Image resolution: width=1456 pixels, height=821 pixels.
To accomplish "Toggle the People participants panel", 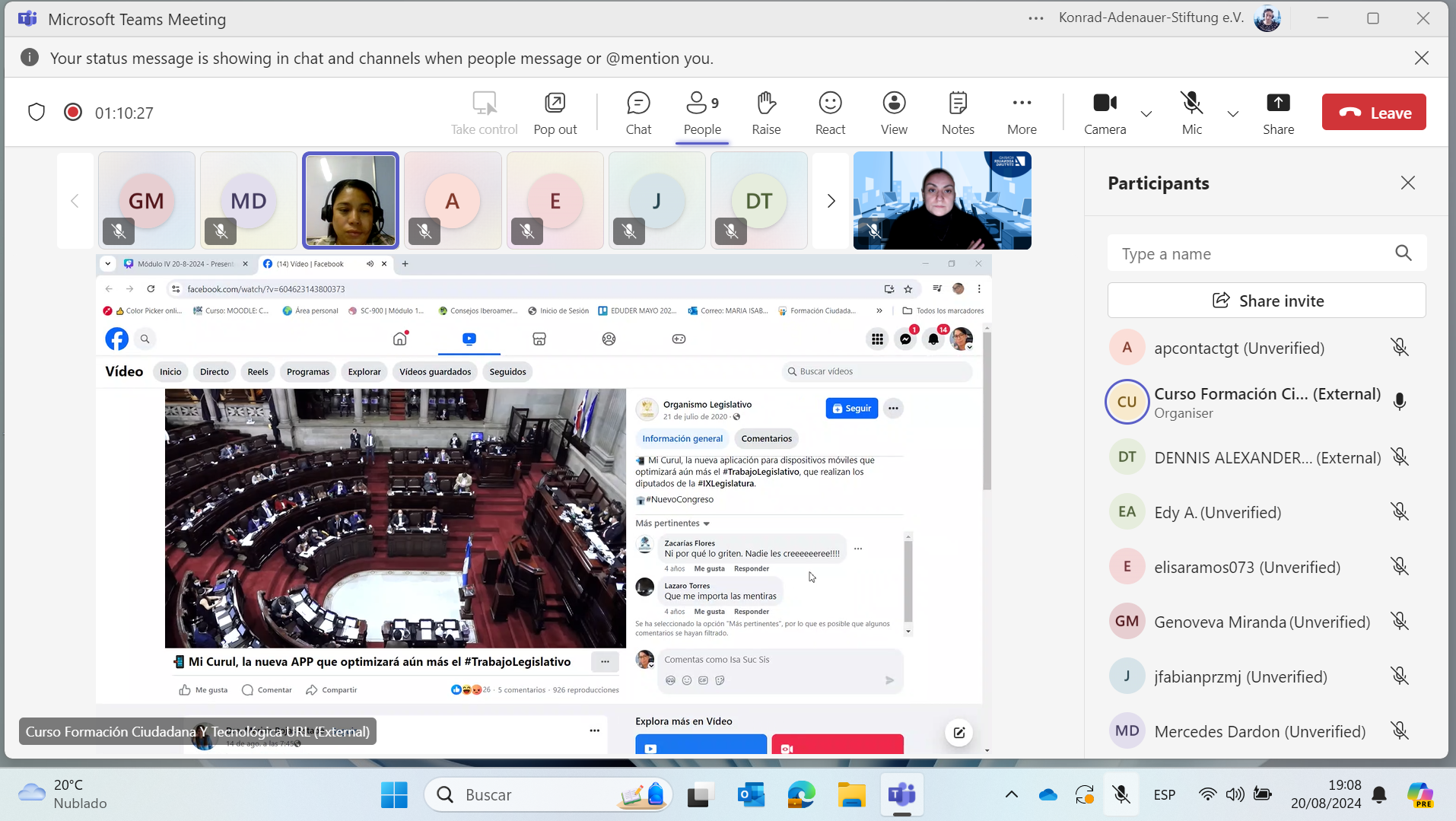I will click(701, 113).
